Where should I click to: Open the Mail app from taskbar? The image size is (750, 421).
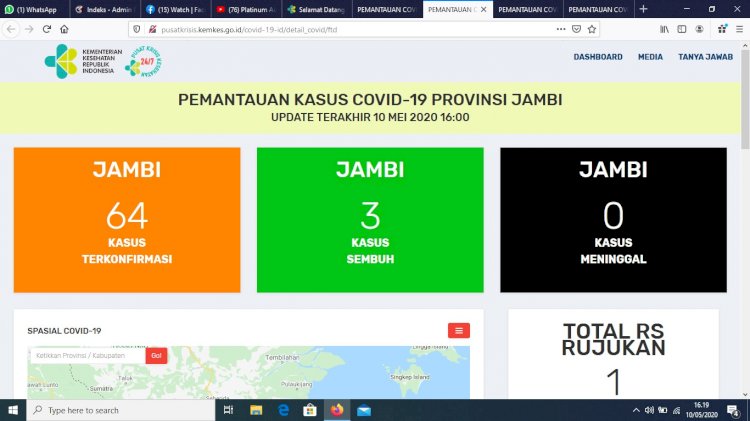(364, 410)
